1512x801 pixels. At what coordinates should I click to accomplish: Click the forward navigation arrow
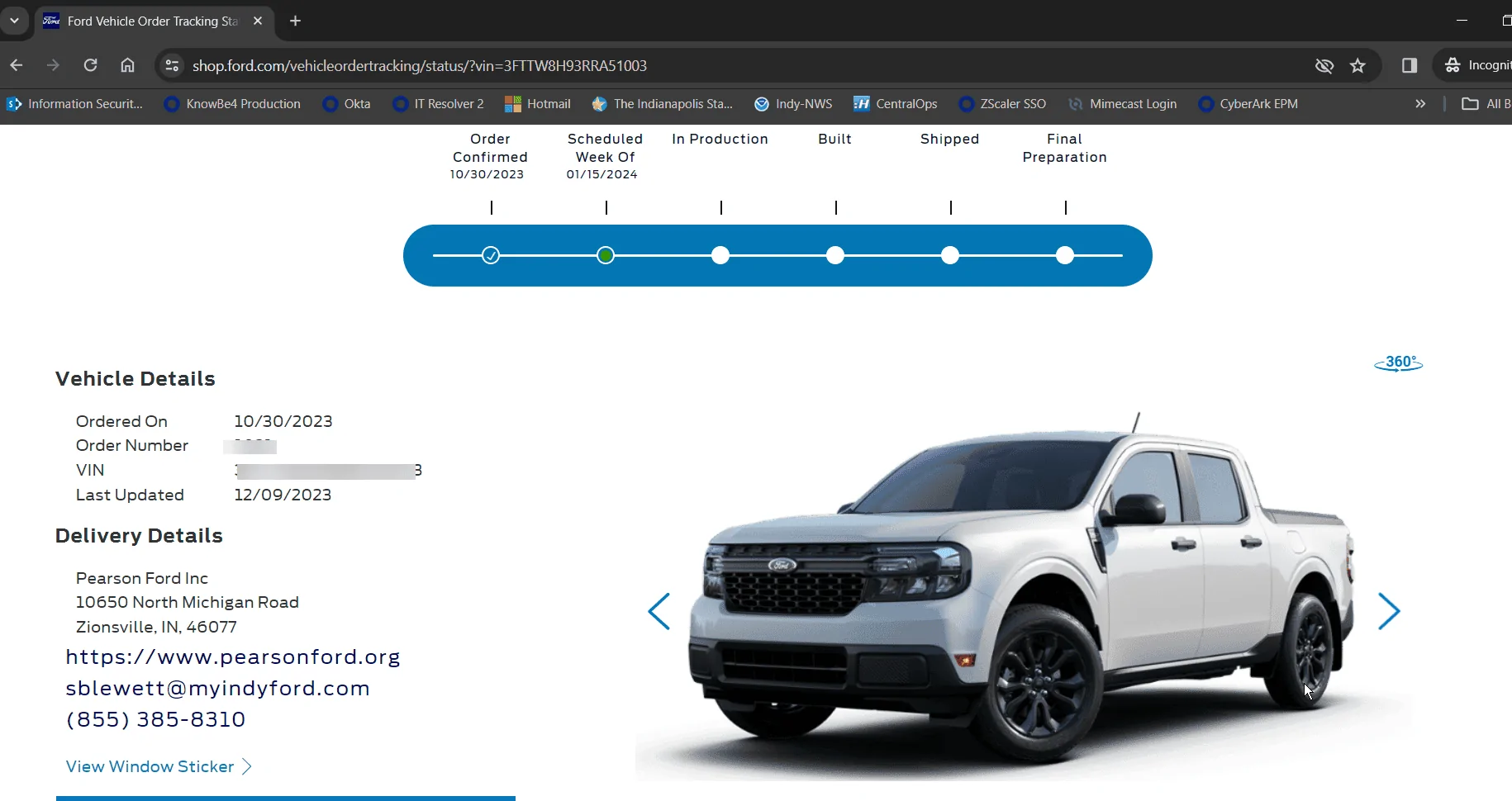pos(54,65)
